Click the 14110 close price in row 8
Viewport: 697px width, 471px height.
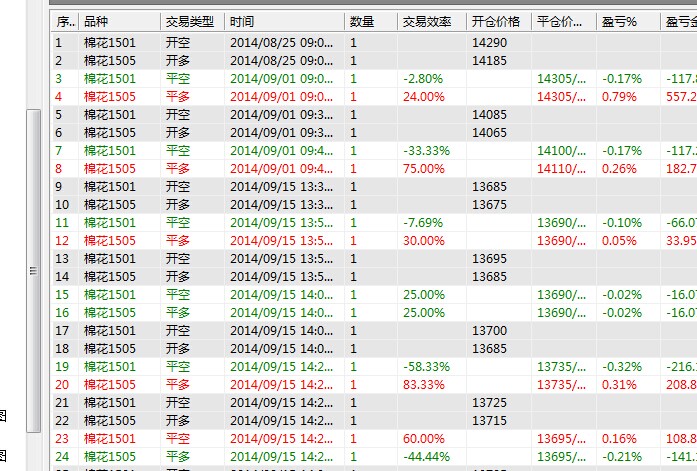coord(561,168)
